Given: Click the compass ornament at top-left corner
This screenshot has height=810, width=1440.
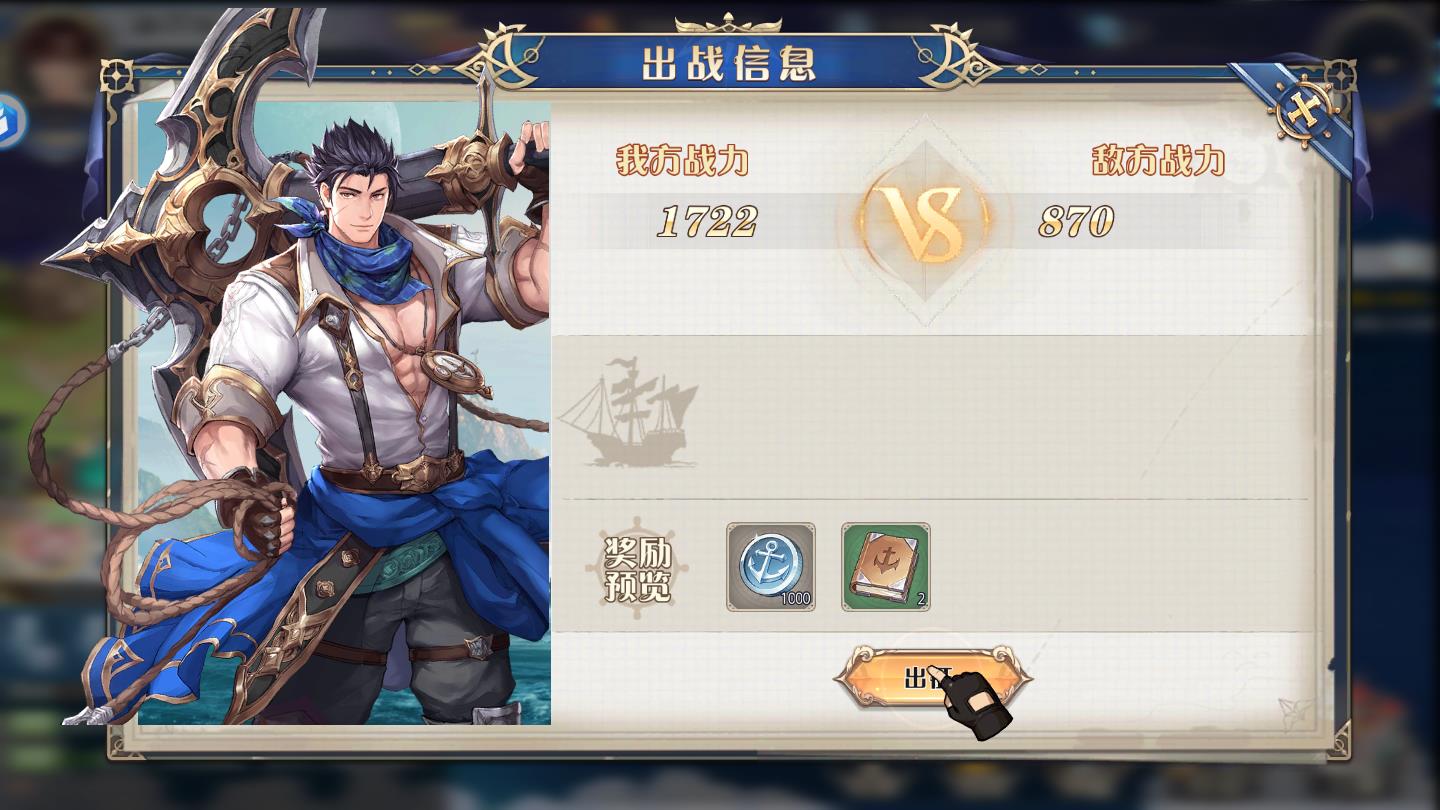Looking at the screenshot, I should click(118, 76).
